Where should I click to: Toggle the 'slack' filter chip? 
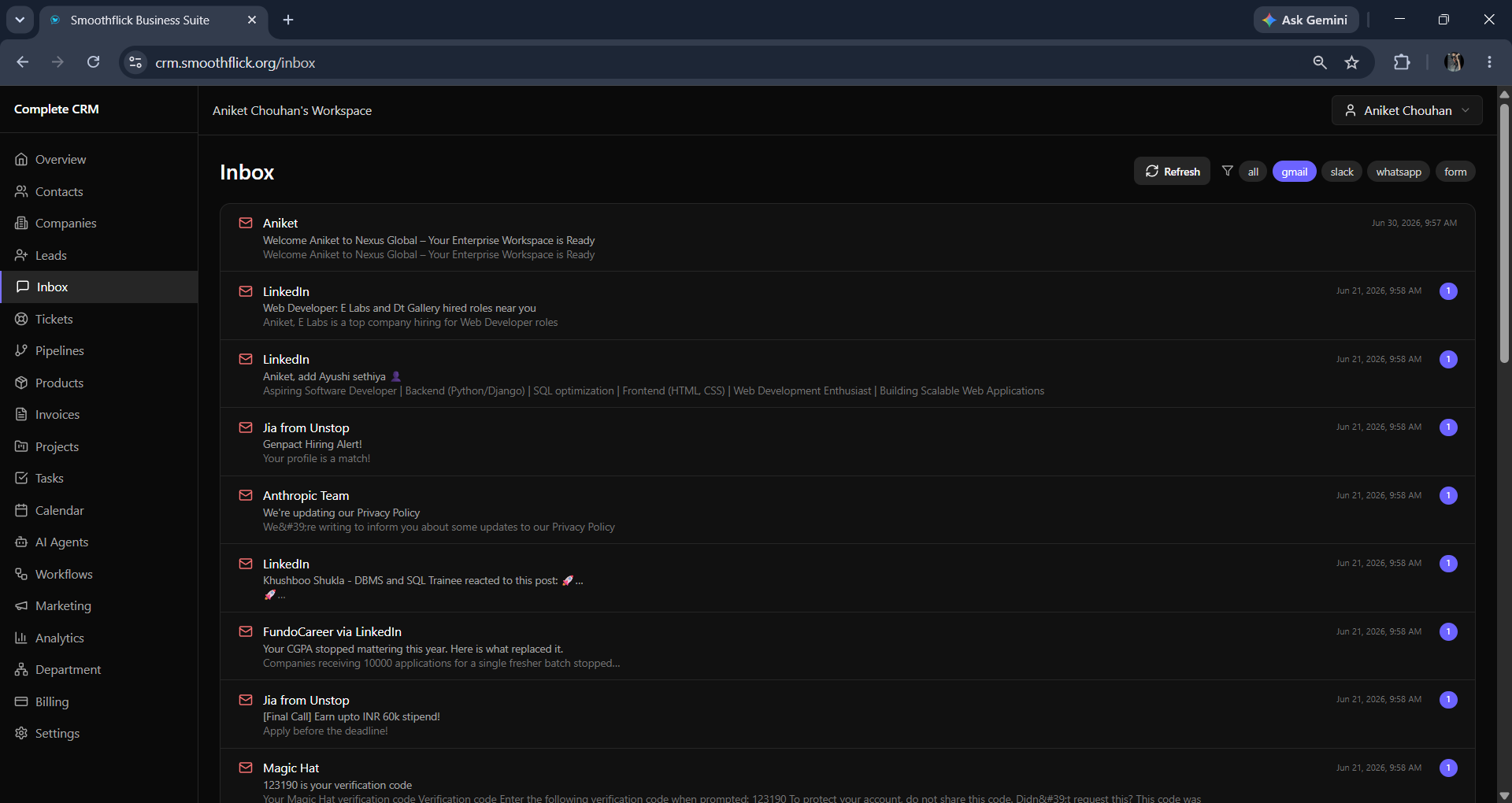1342,172
